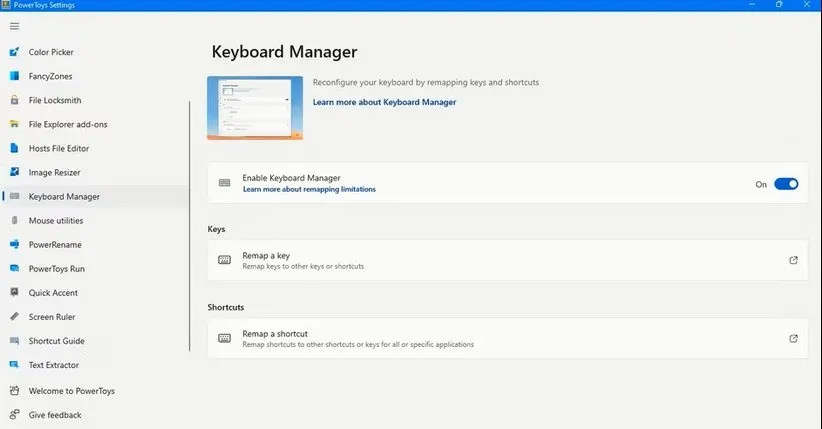Click the PowerRename sidebar icon

[x=14, y=244]
